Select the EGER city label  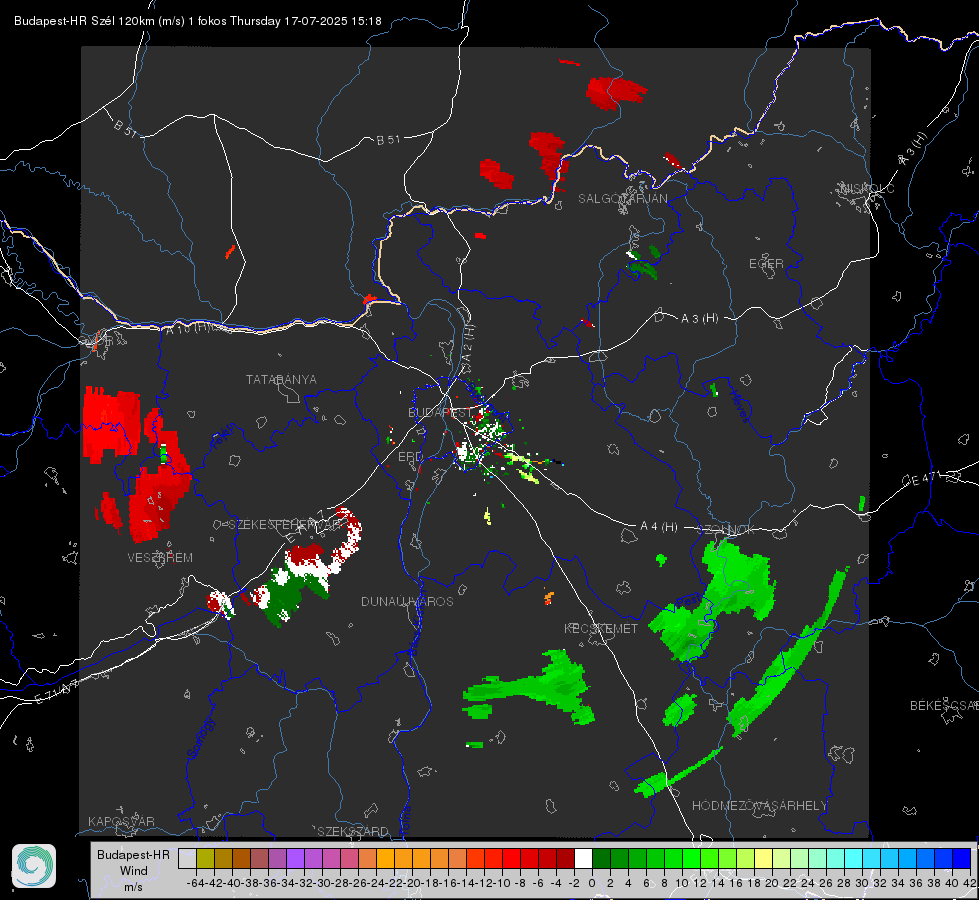(x=766, y=264)
